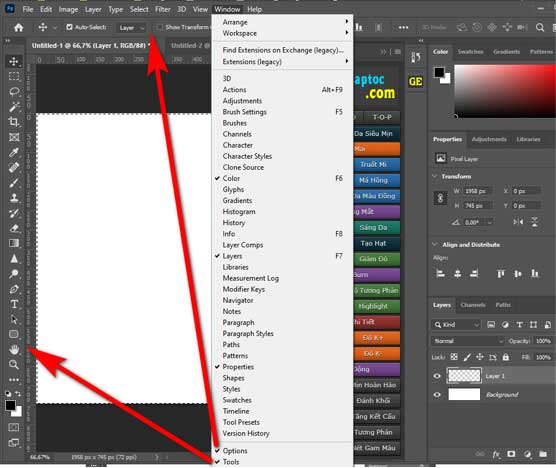
Task: Switch to the Channels tab in the Layers panel
Action: (473, 305)
